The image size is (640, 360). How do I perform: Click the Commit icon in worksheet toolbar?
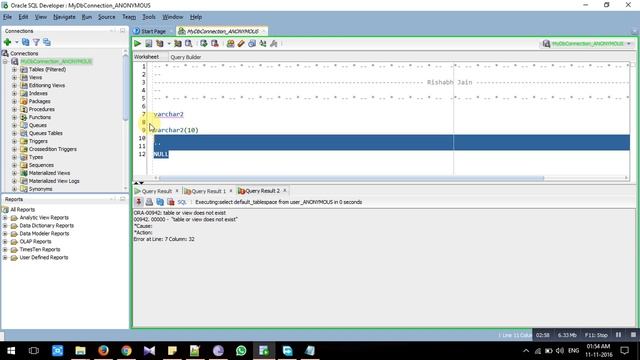[x=203, y=43]
